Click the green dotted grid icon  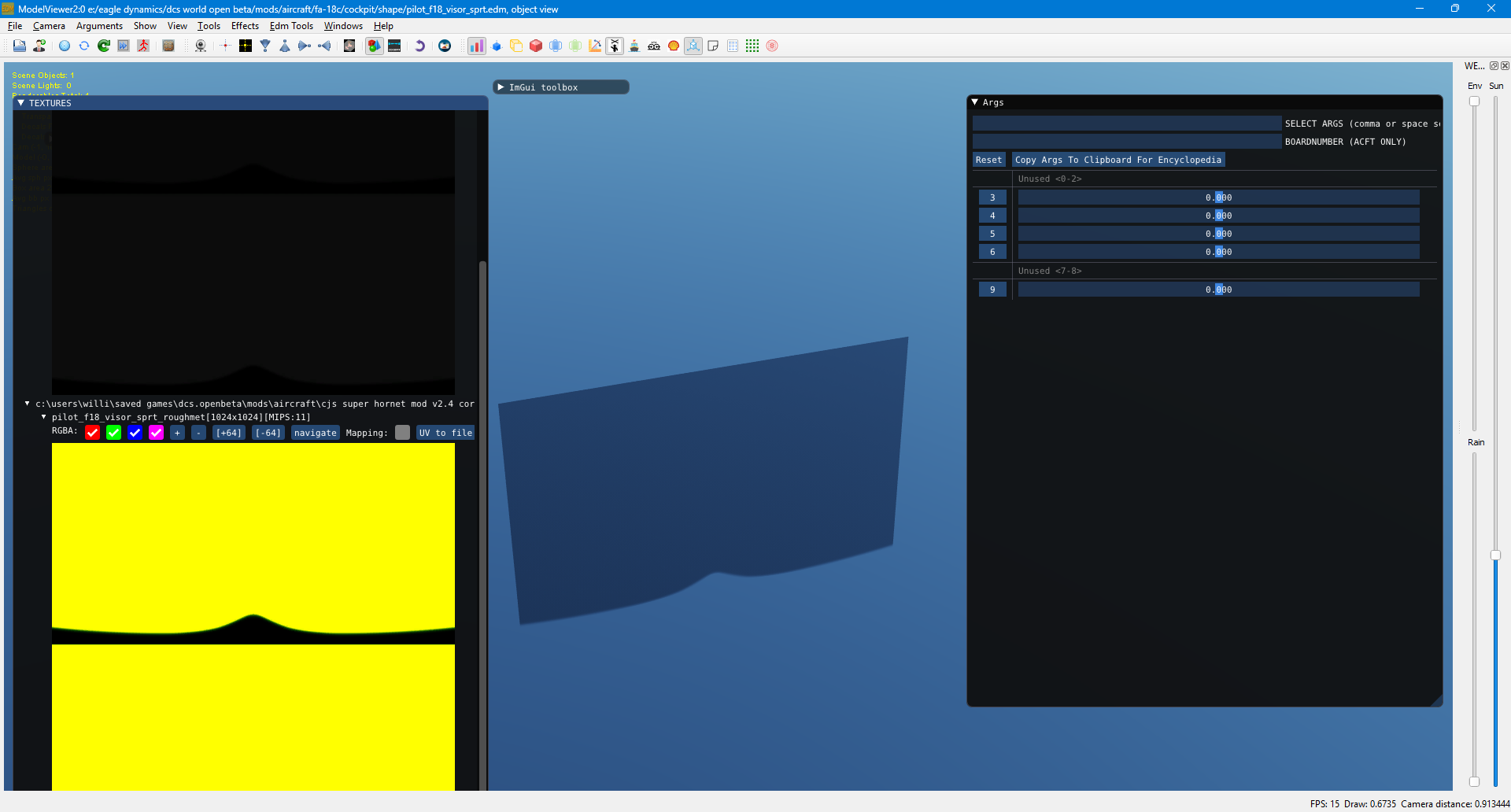pyautogui.click(x=752, y=46)
